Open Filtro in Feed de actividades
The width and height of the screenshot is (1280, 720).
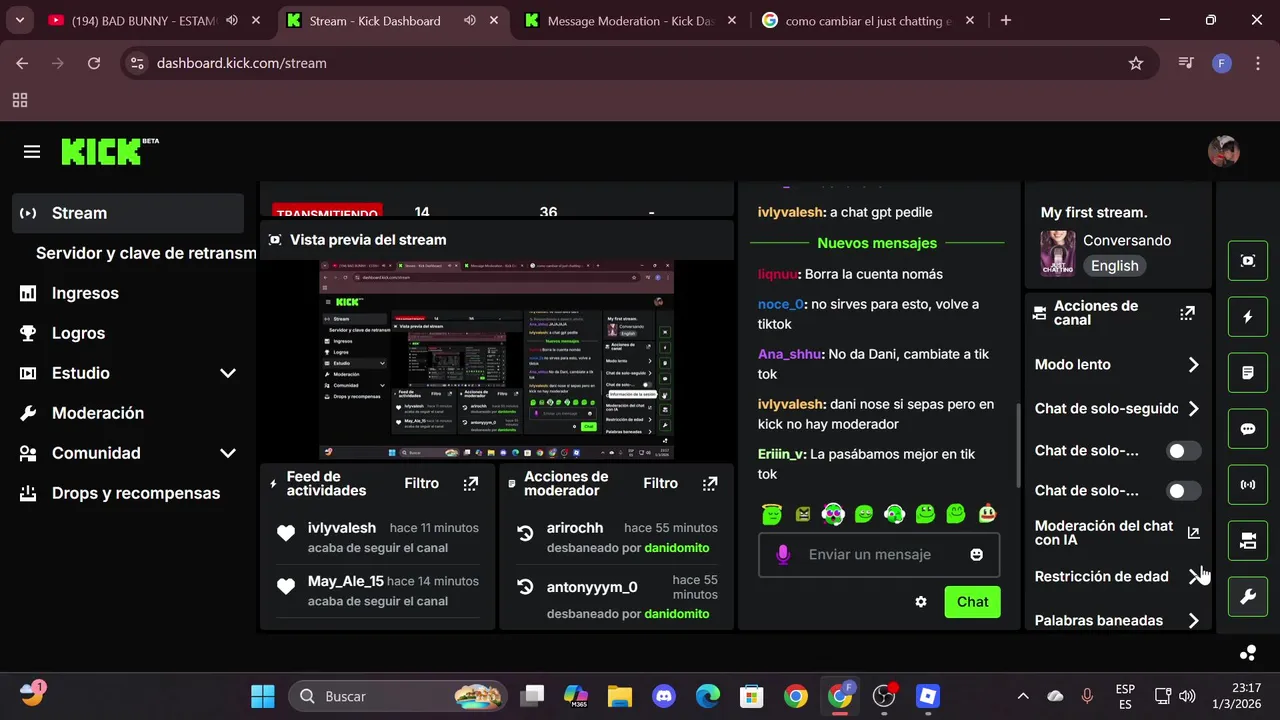pyautogui.click(x=422, y=483)
